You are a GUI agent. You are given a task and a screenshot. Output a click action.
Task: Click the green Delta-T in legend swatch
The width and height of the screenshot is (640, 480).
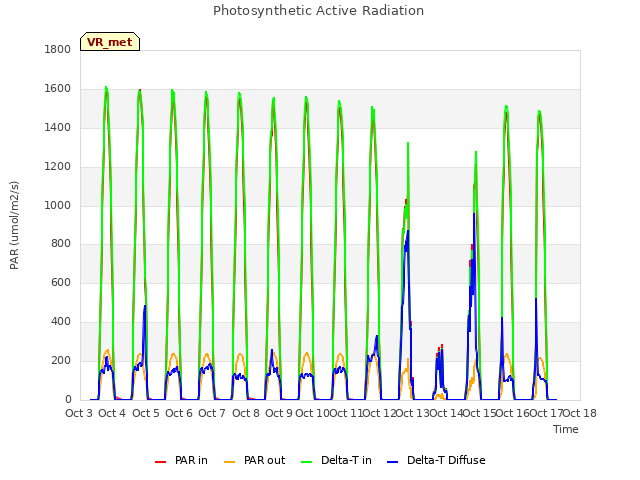pyautogui.click(x=307, y=462)
